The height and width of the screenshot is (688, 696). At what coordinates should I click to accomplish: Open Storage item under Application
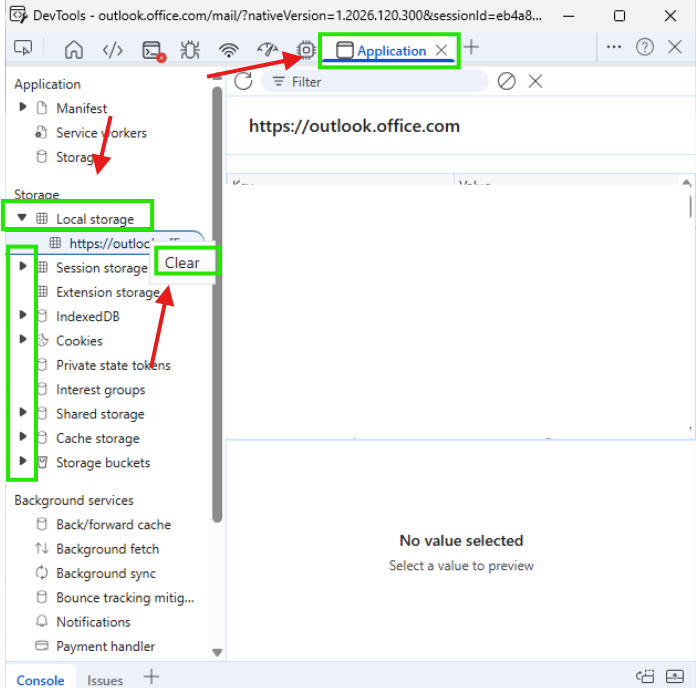coord(75,157)
